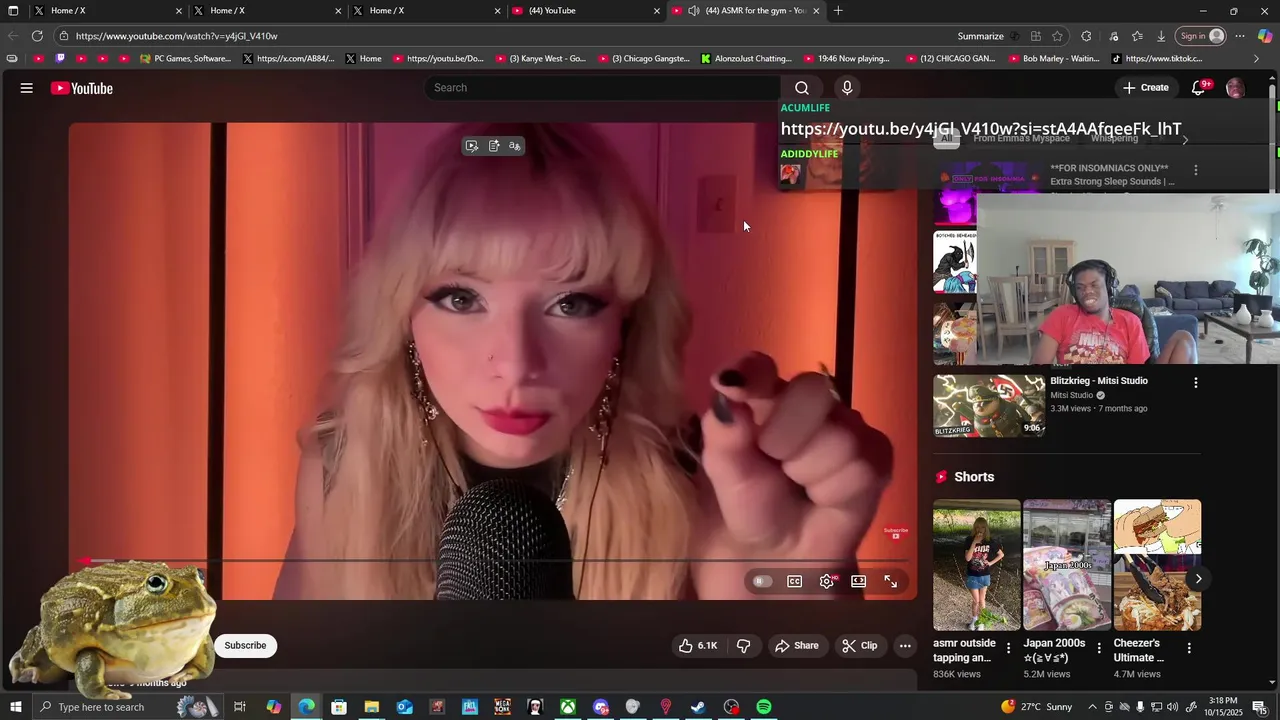Mute the tab via the speaker icon
The height and width of the screenshot is (720, 1280).
click(x=694, y=11)
